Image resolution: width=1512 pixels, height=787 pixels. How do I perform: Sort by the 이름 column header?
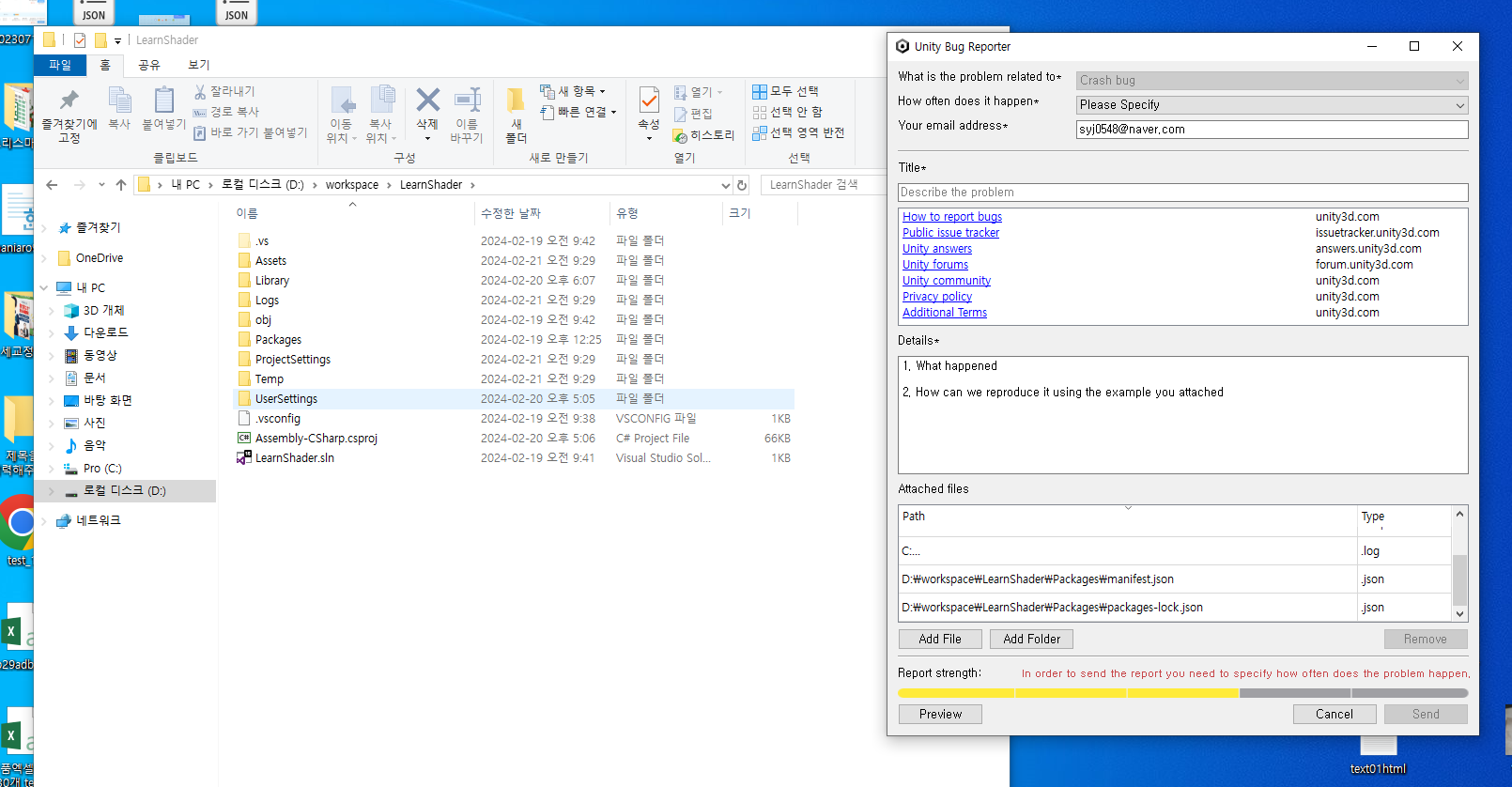click(351, 214)
